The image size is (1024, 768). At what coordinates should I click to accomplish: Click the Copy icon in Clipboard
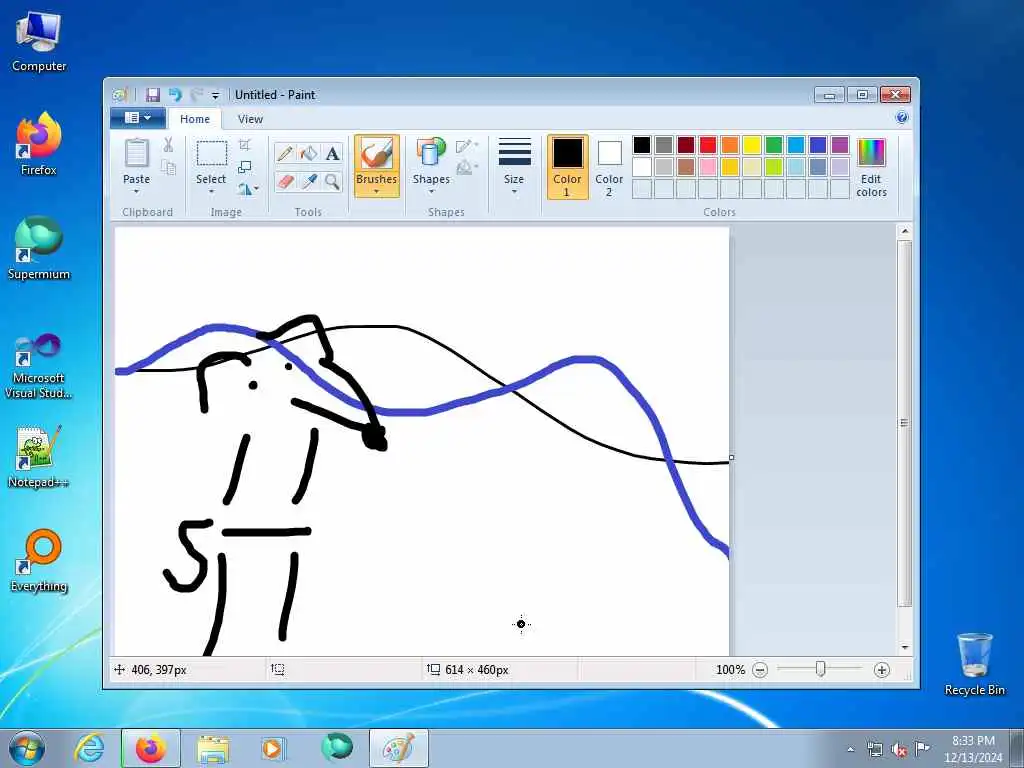click(168, 168)
